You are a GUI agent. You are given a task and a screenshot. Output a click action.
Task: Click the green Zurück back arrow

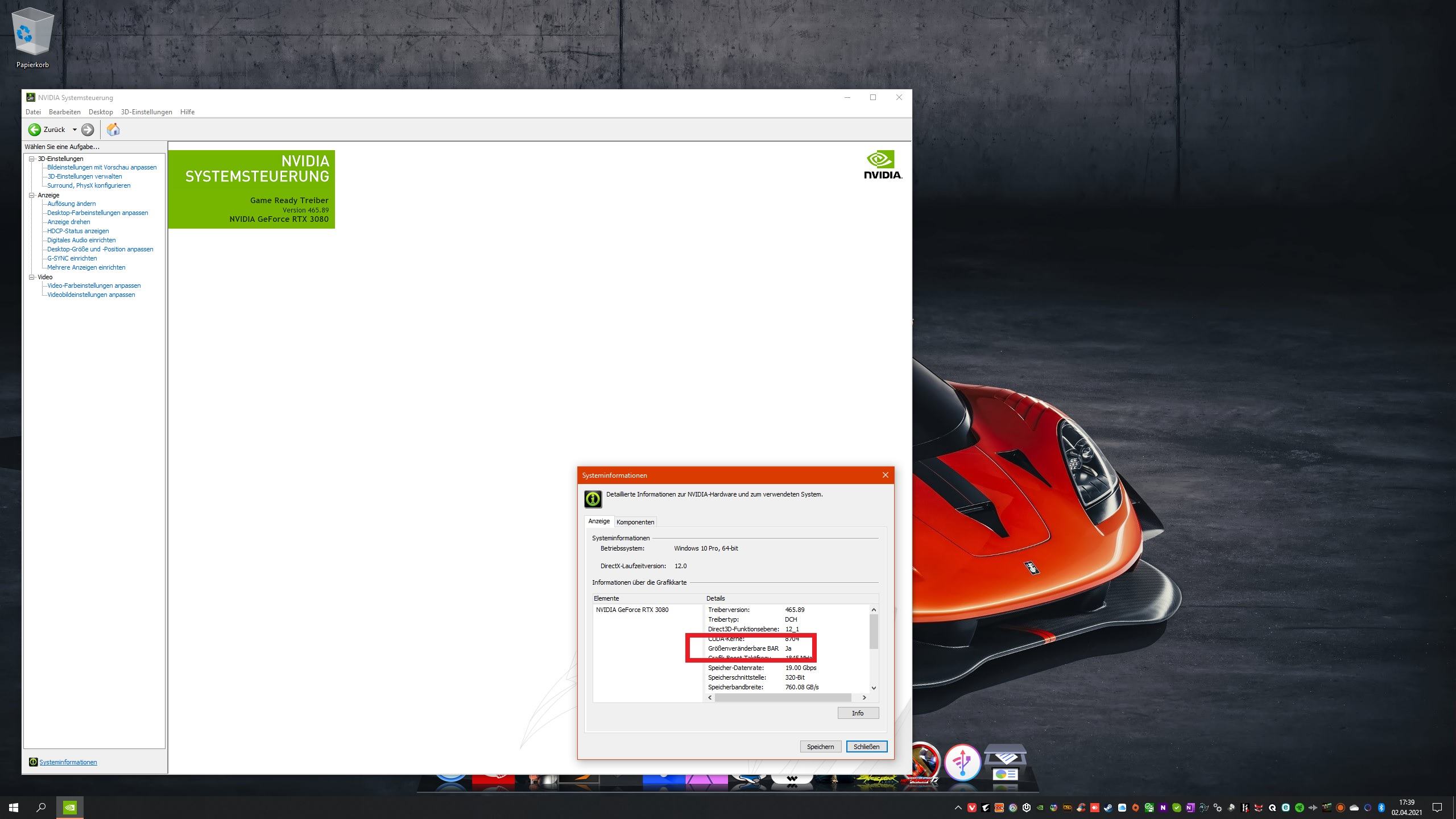(x=35, y=130)
